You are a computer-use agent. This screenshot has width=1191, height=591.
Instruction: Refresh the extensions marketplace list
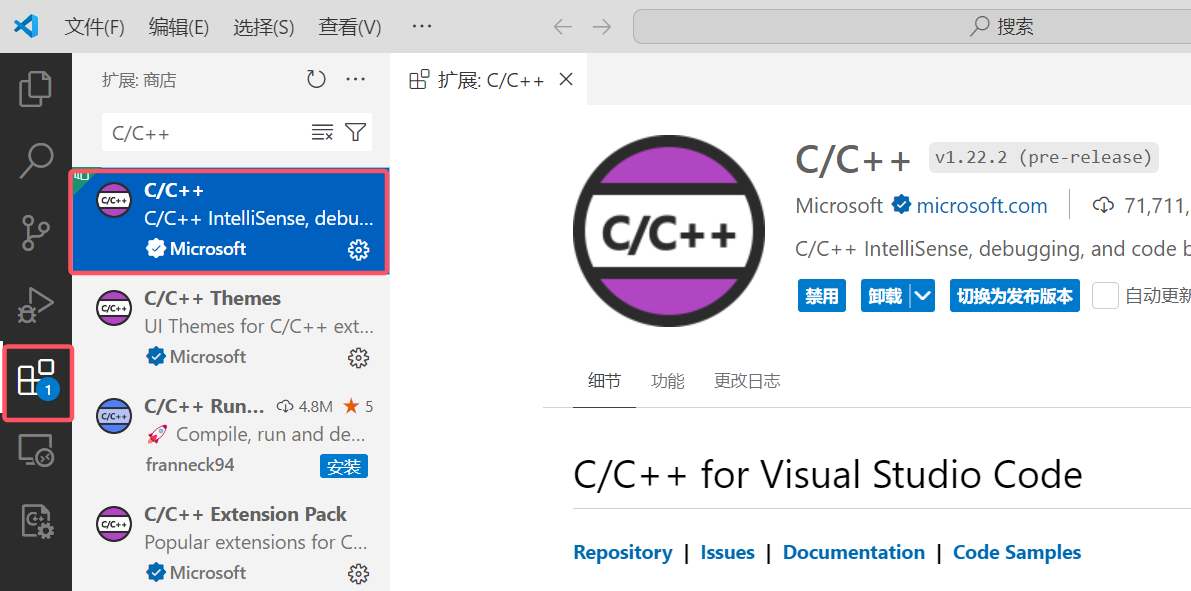(x=316, y=80)
